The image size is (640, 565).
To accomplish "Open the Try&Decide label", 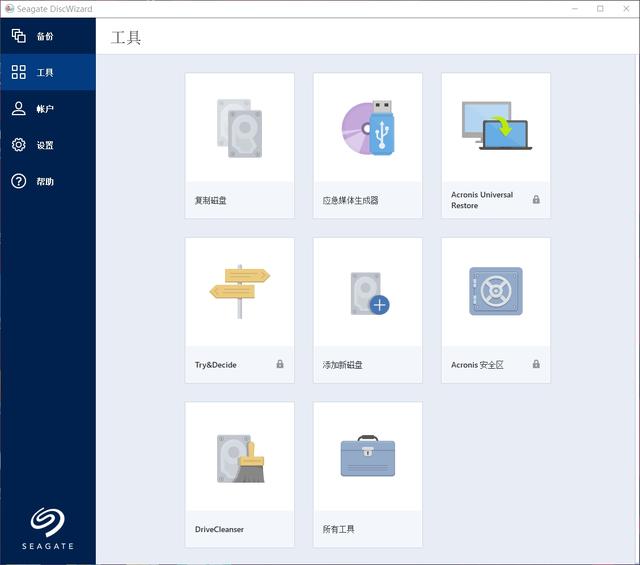I will [x=216, y=365].
